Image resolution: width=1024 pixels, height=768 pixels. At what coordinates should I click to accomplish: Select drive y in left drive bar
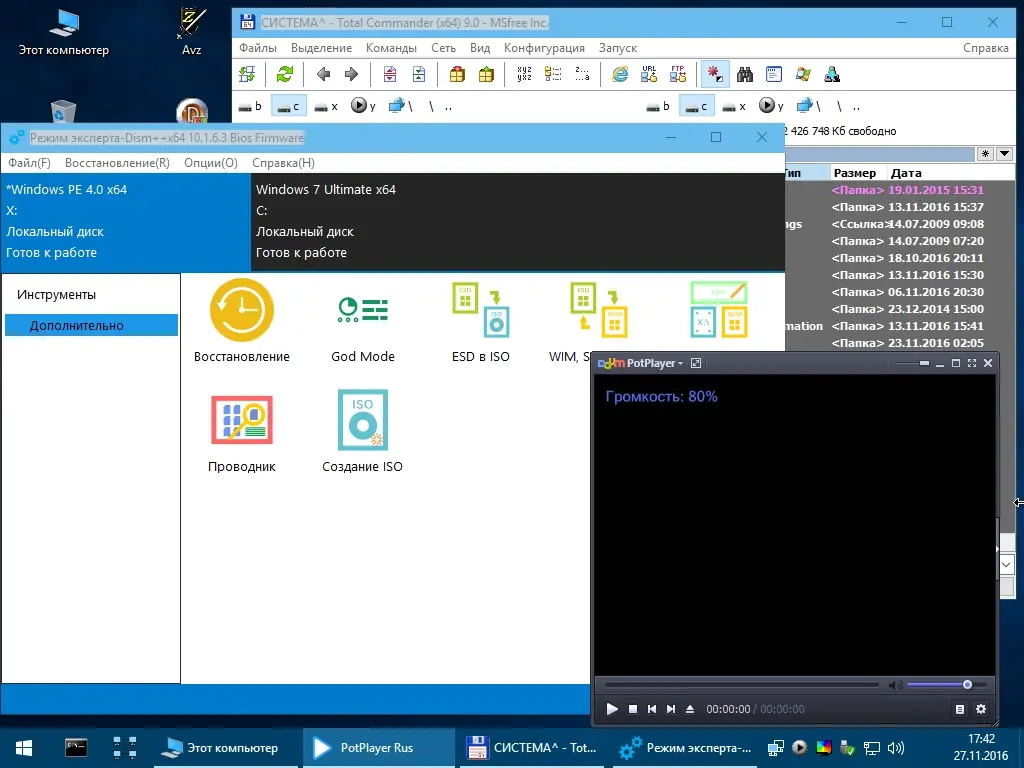363,106
